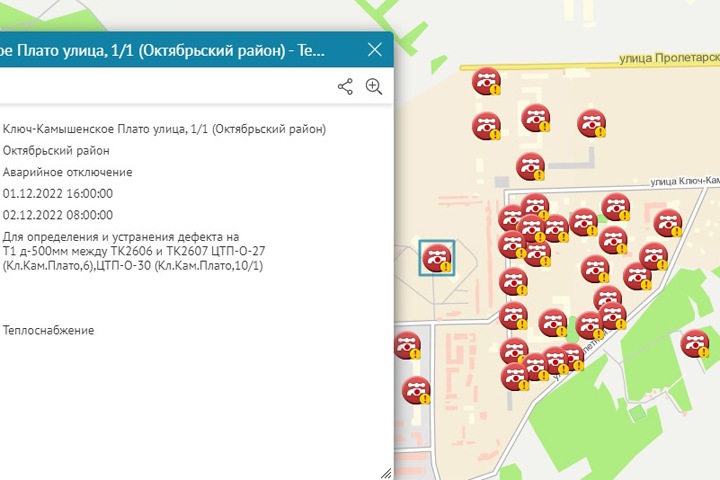Click the улица Ключ-Кам street label
720x480 pixels.
684,181
